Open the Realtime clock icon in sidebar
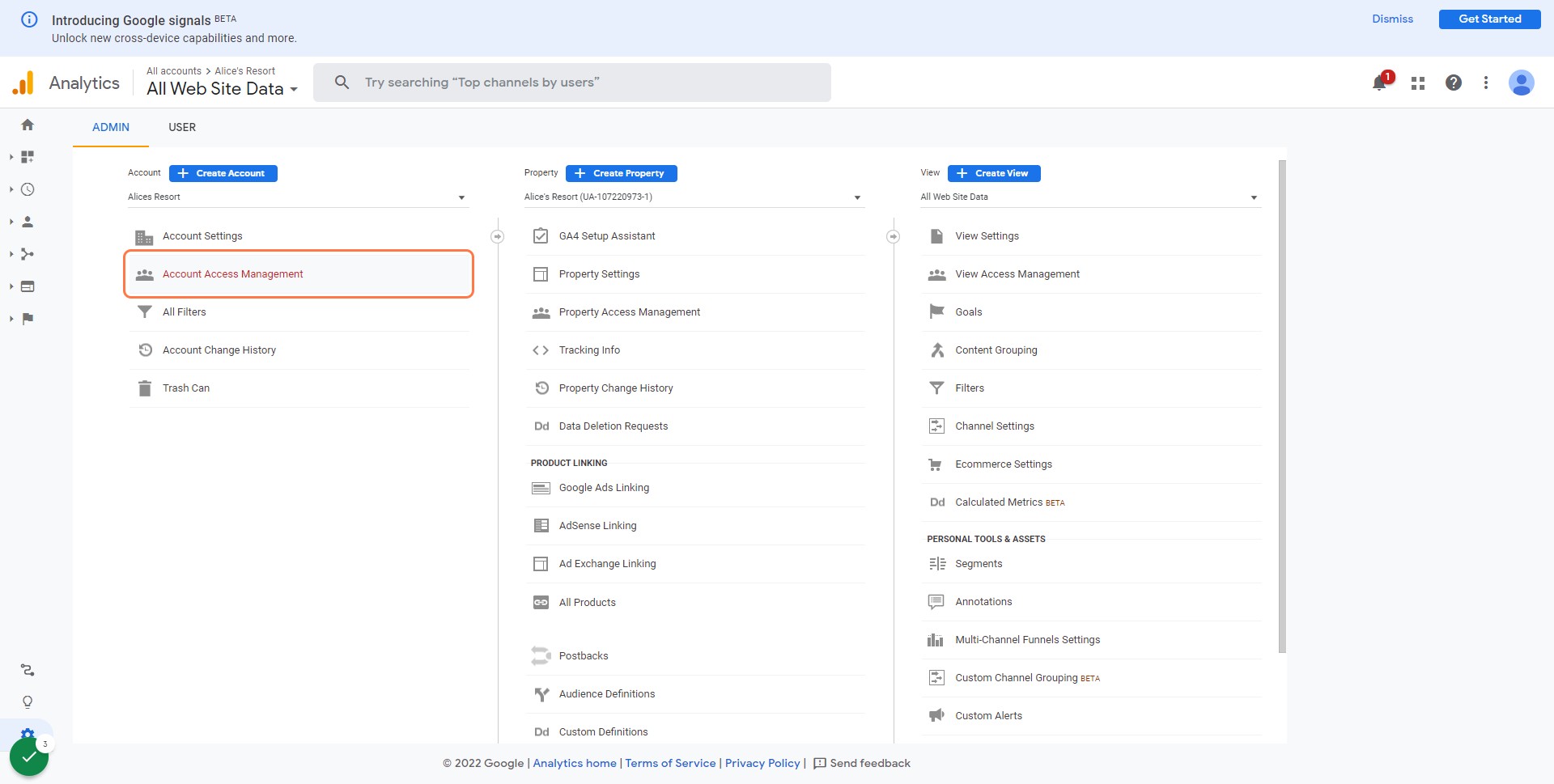The width and height of the screenshot is (1554, 784). pos(28,189)
